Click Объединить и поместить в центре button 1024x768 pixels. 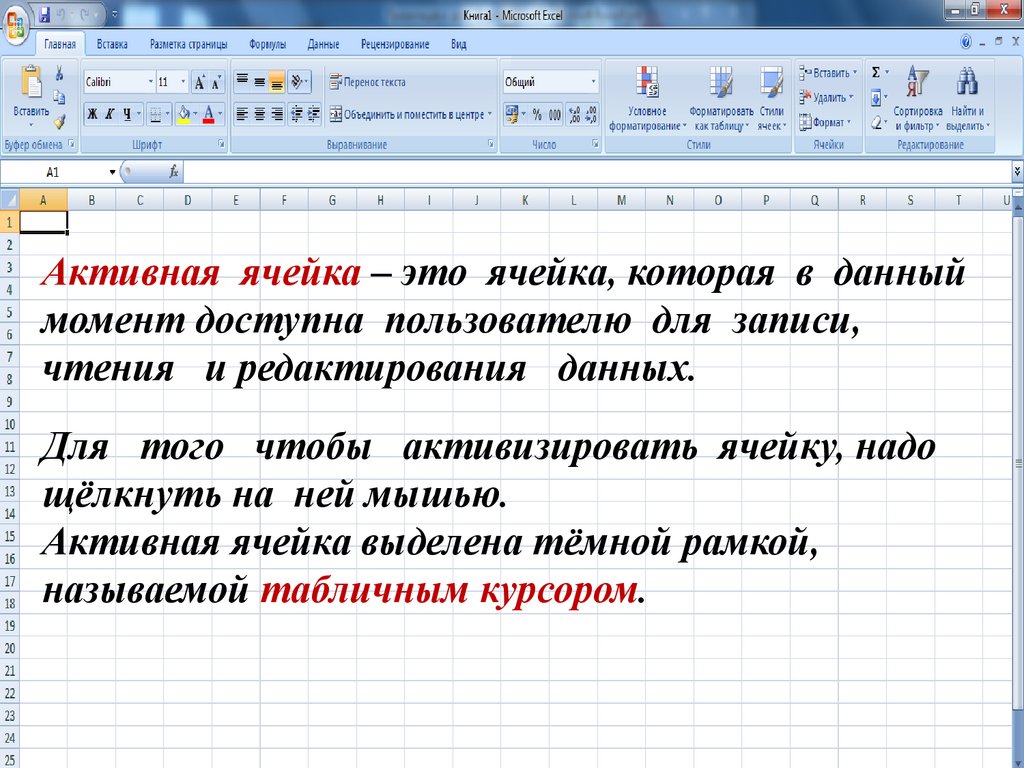tap(412, 114)
